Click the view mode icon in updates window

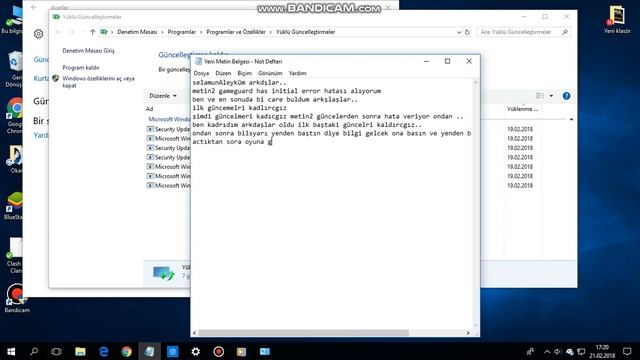pos(540,96)
